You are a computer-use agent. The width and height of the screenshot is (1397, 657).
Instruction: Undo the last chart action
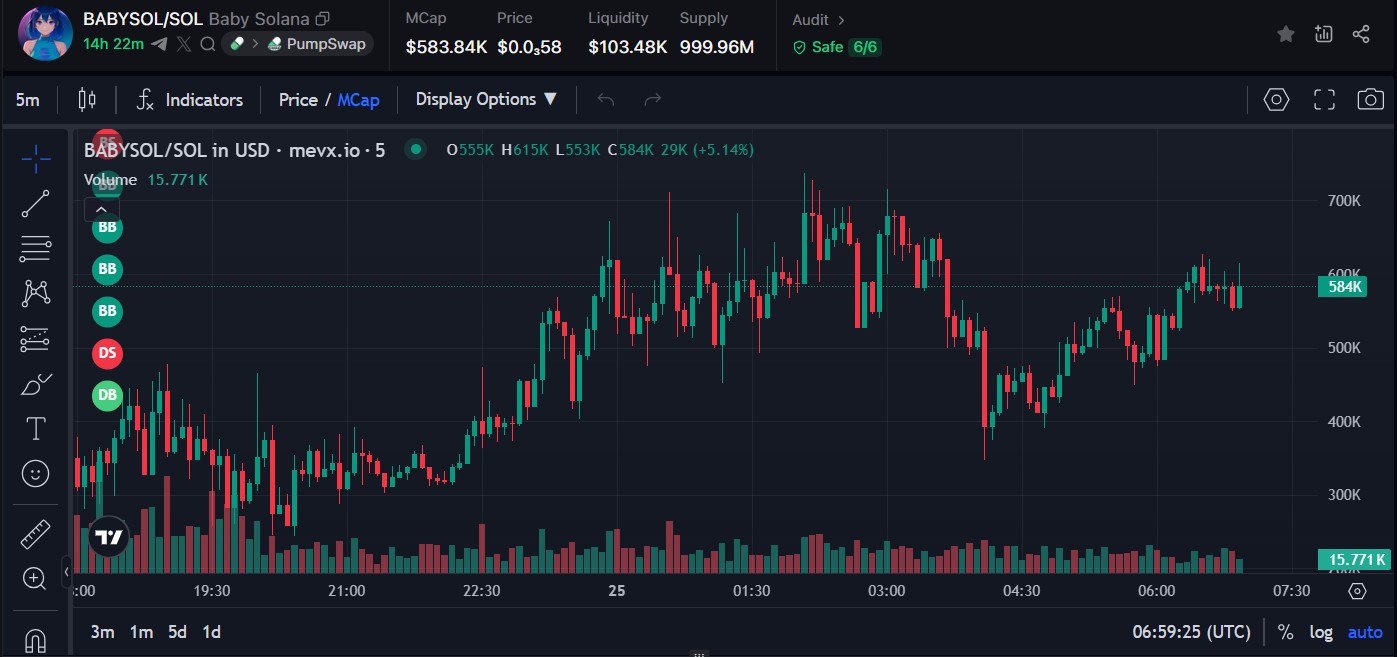(605, 99)
